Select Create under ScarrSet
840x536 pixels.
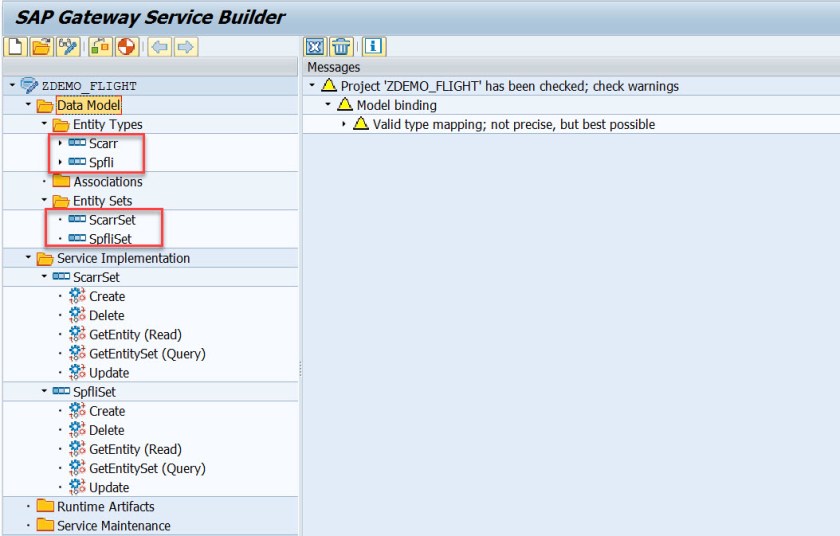[107, 296]
